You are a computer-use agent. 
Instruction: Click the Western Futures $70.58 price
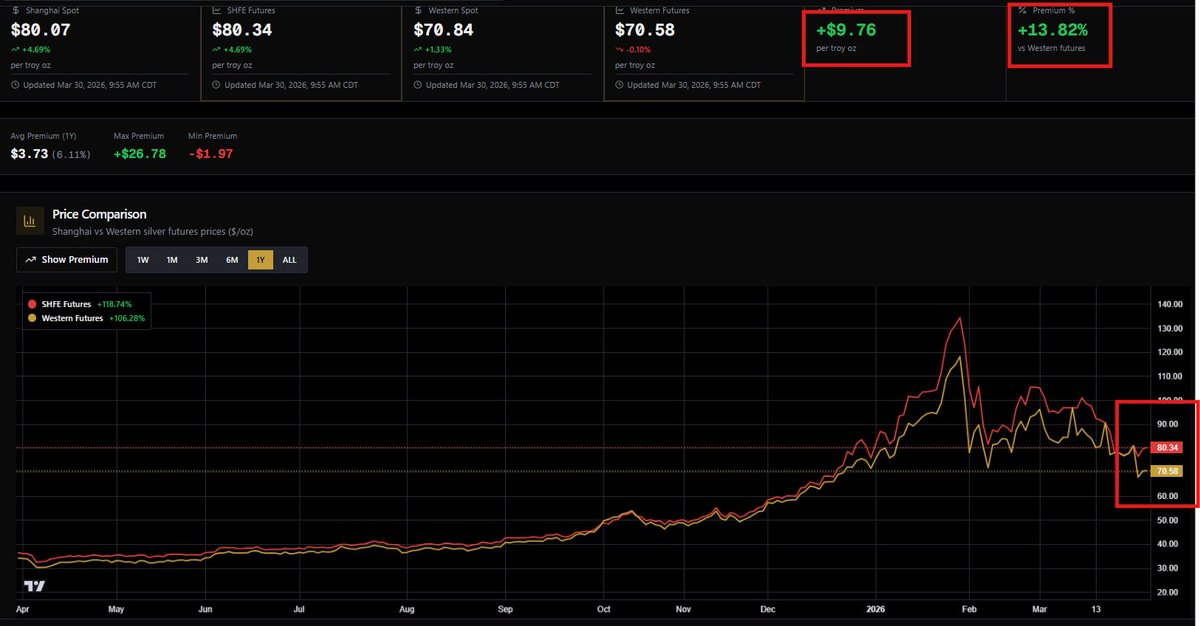tap(645, 30)
